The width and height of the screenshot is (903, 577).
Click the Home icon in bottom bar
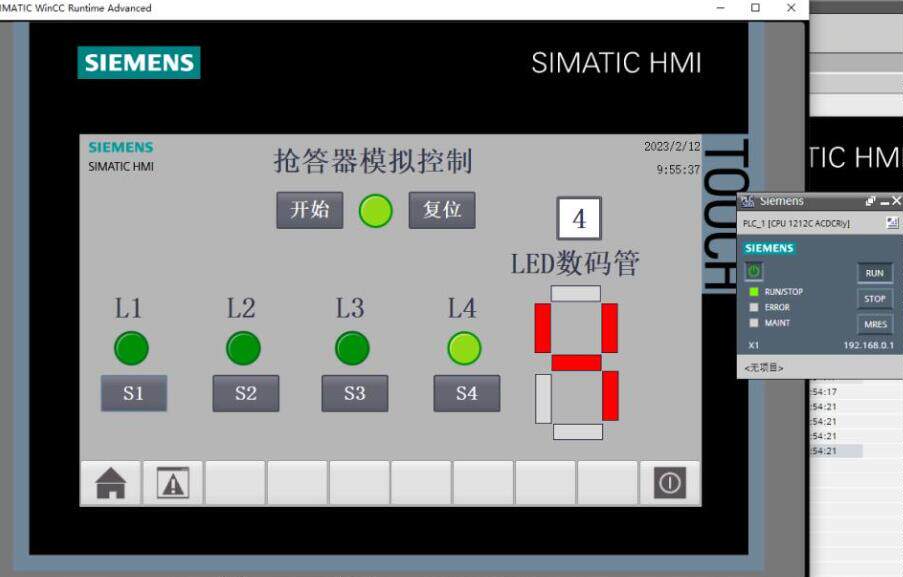click(x=111, y=483)
